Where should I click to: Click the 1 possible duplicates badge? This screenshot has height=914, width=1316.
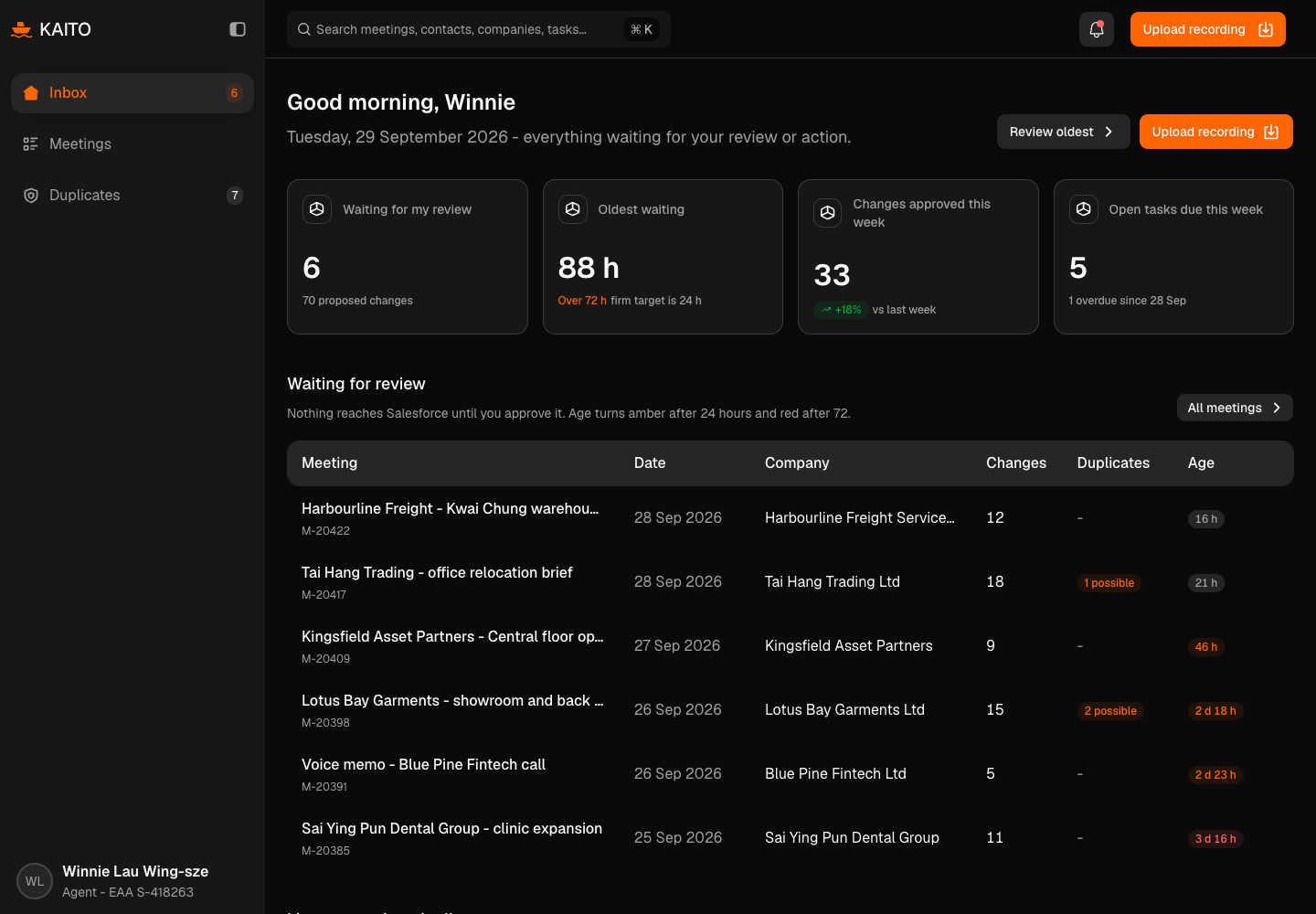[x=1109, y=583]
